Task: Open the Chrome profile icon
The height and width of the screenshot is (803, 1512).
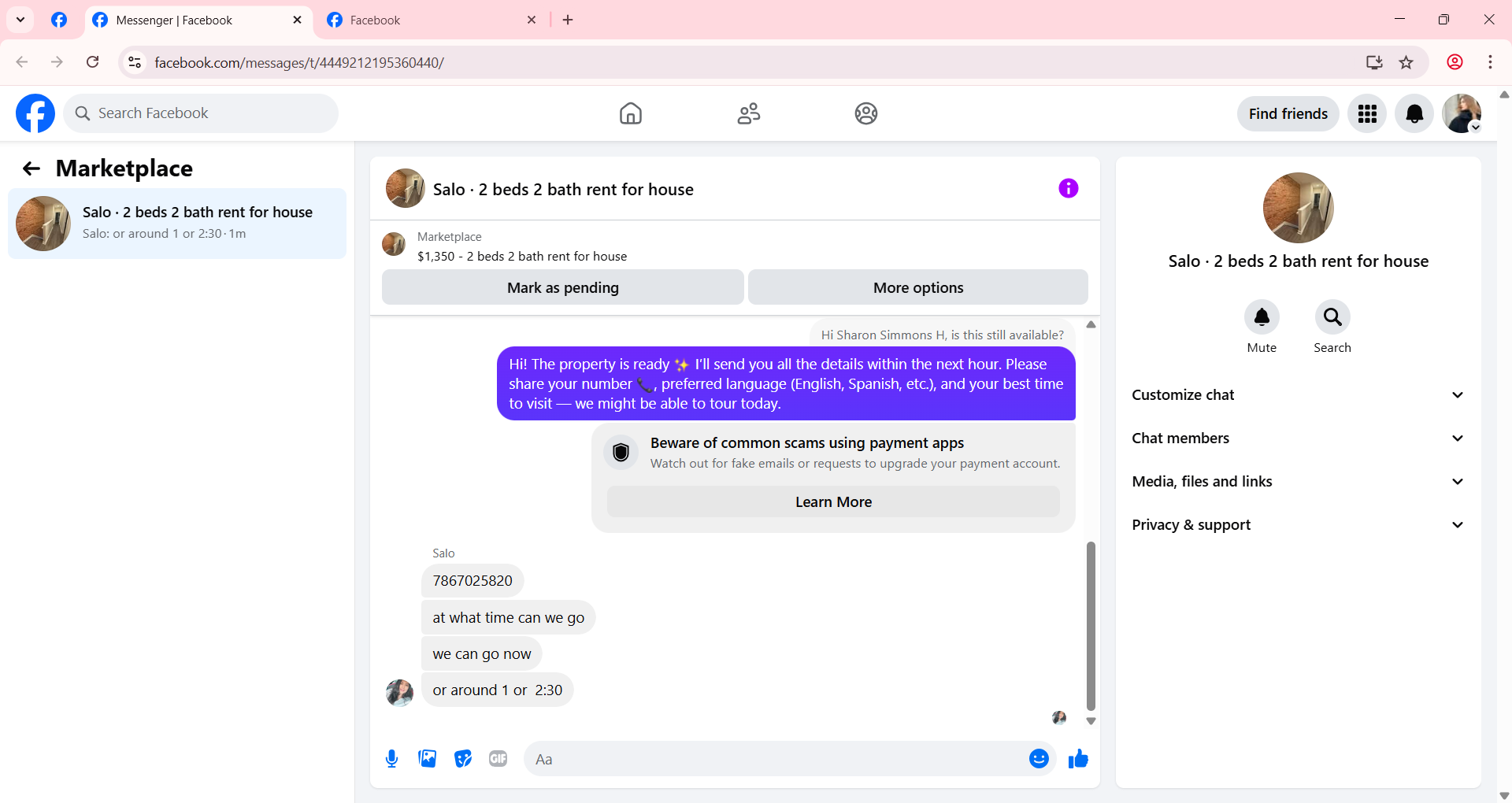Action: click(x=1455, y=62)
